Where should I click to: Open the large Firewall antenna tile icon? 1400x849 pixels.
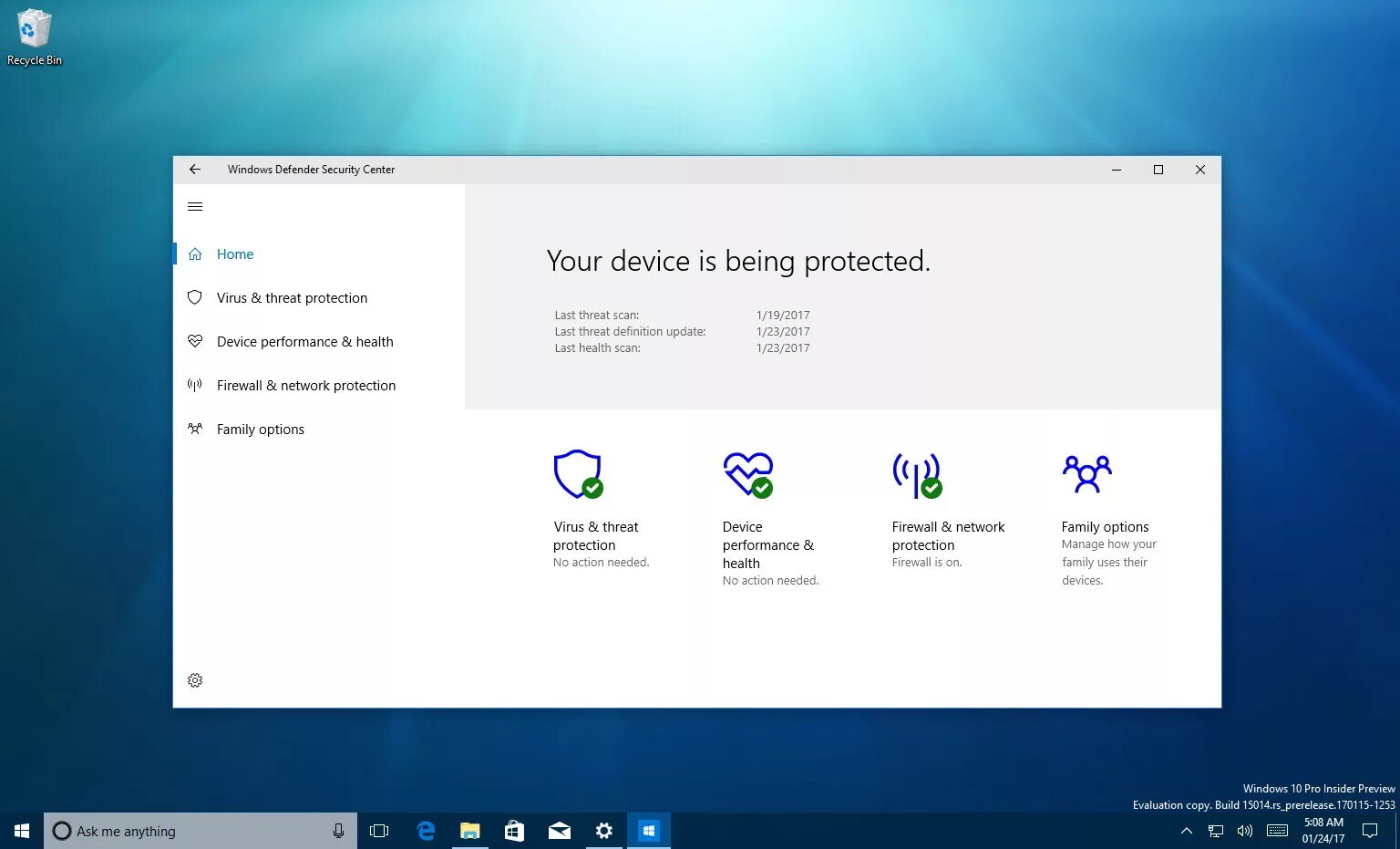917,475
